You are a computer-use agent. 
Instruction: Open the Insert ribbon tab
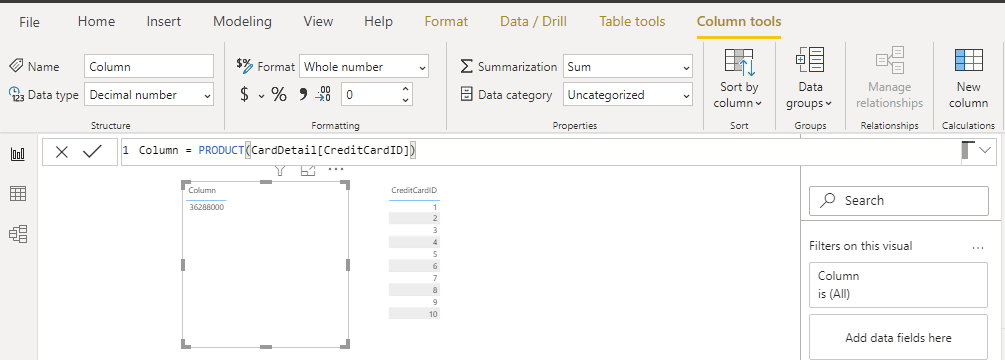pos(163,22)
